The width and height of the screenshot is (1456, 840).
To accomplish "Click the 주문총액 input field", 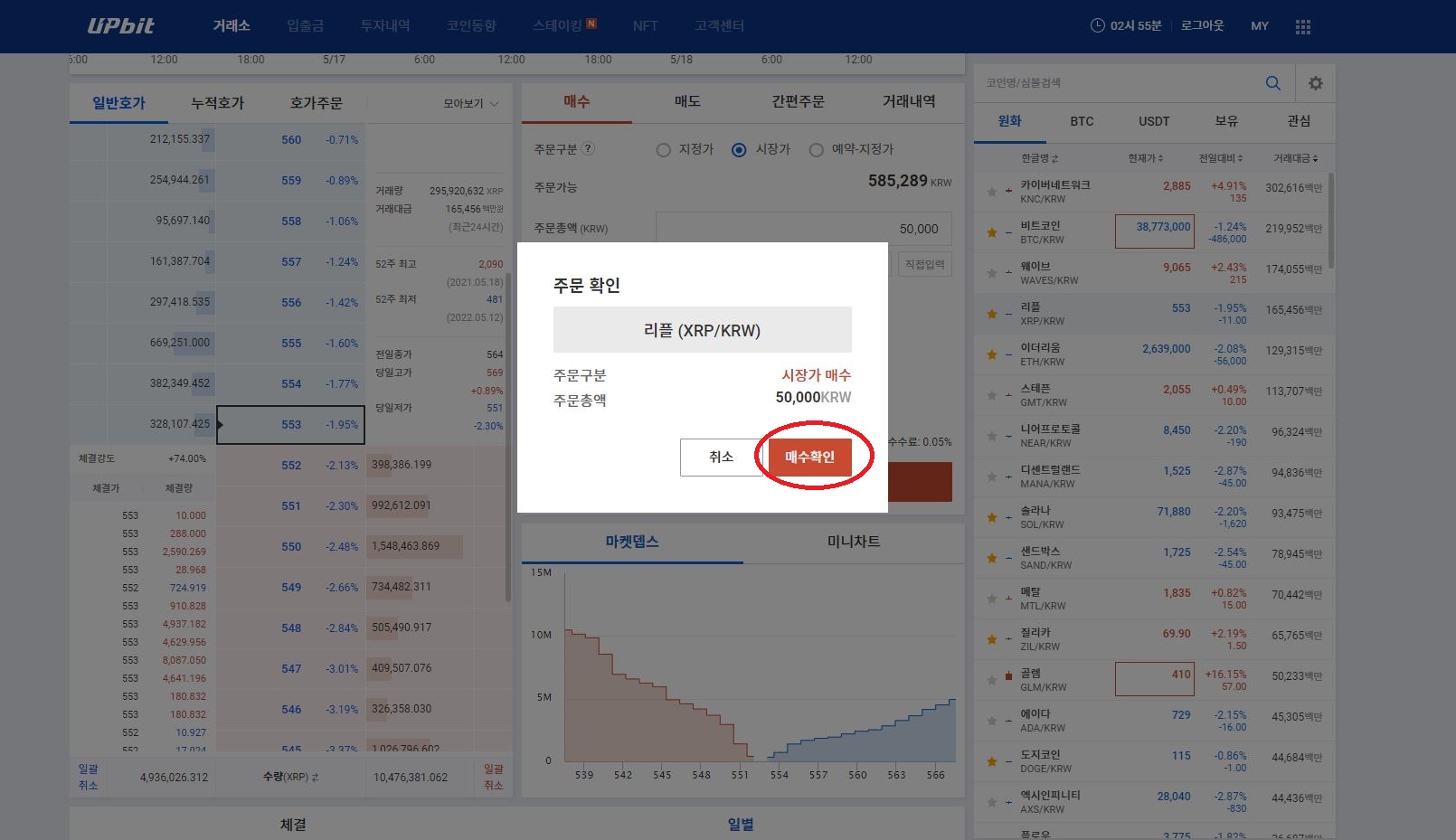I will [804, 229].
